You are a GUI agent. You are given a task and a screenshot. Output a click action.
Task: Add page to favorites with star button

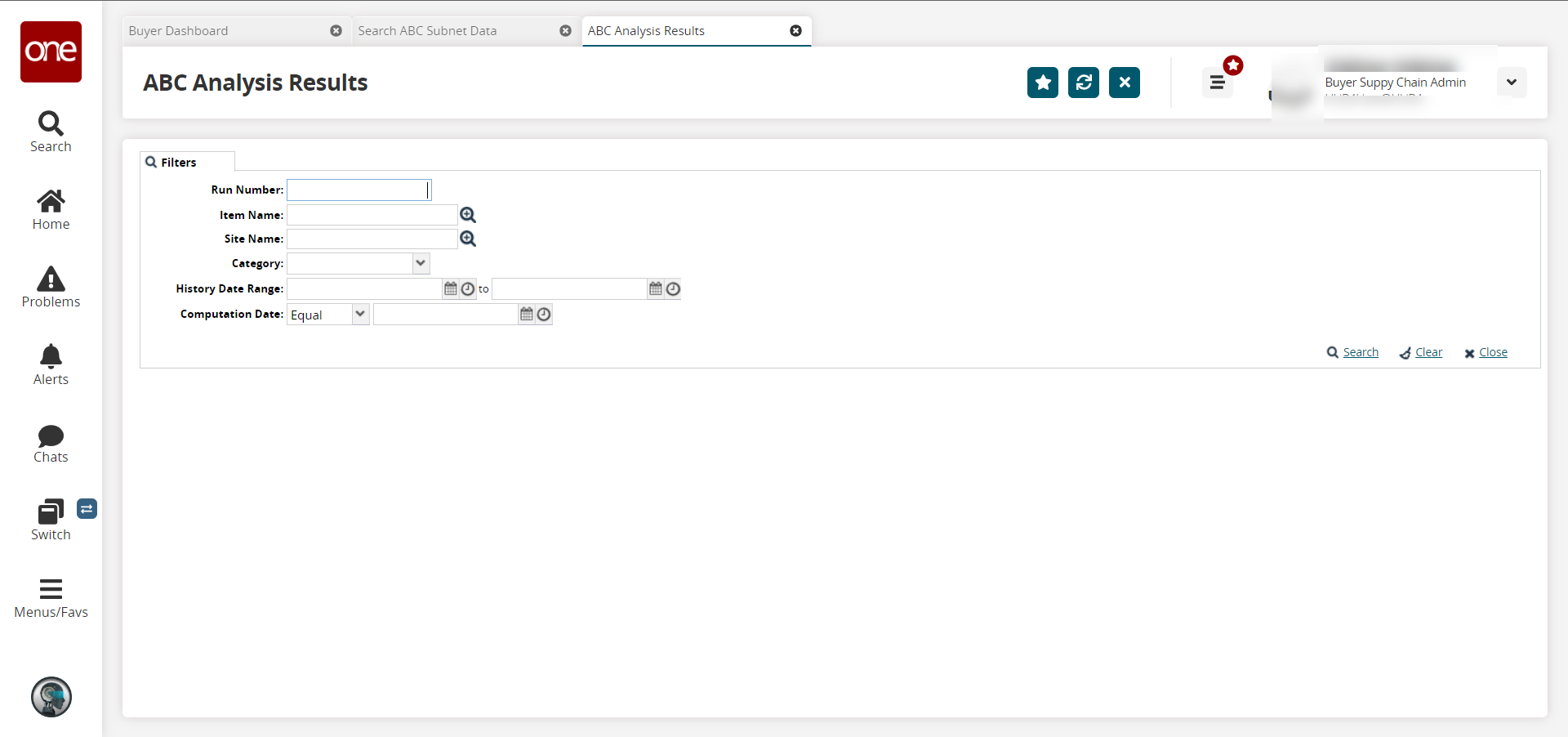1043,83
